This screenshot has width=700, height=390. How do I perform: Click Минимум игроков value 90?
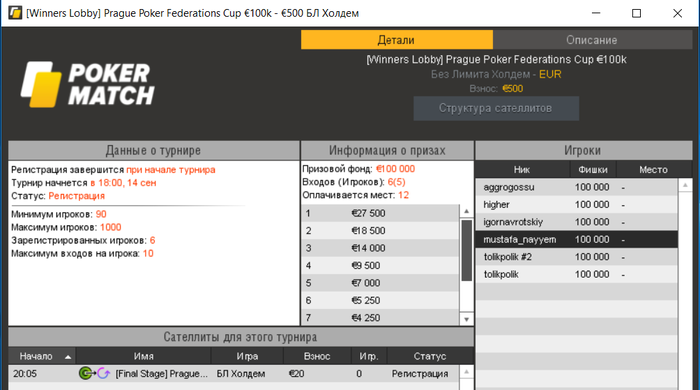101,214
